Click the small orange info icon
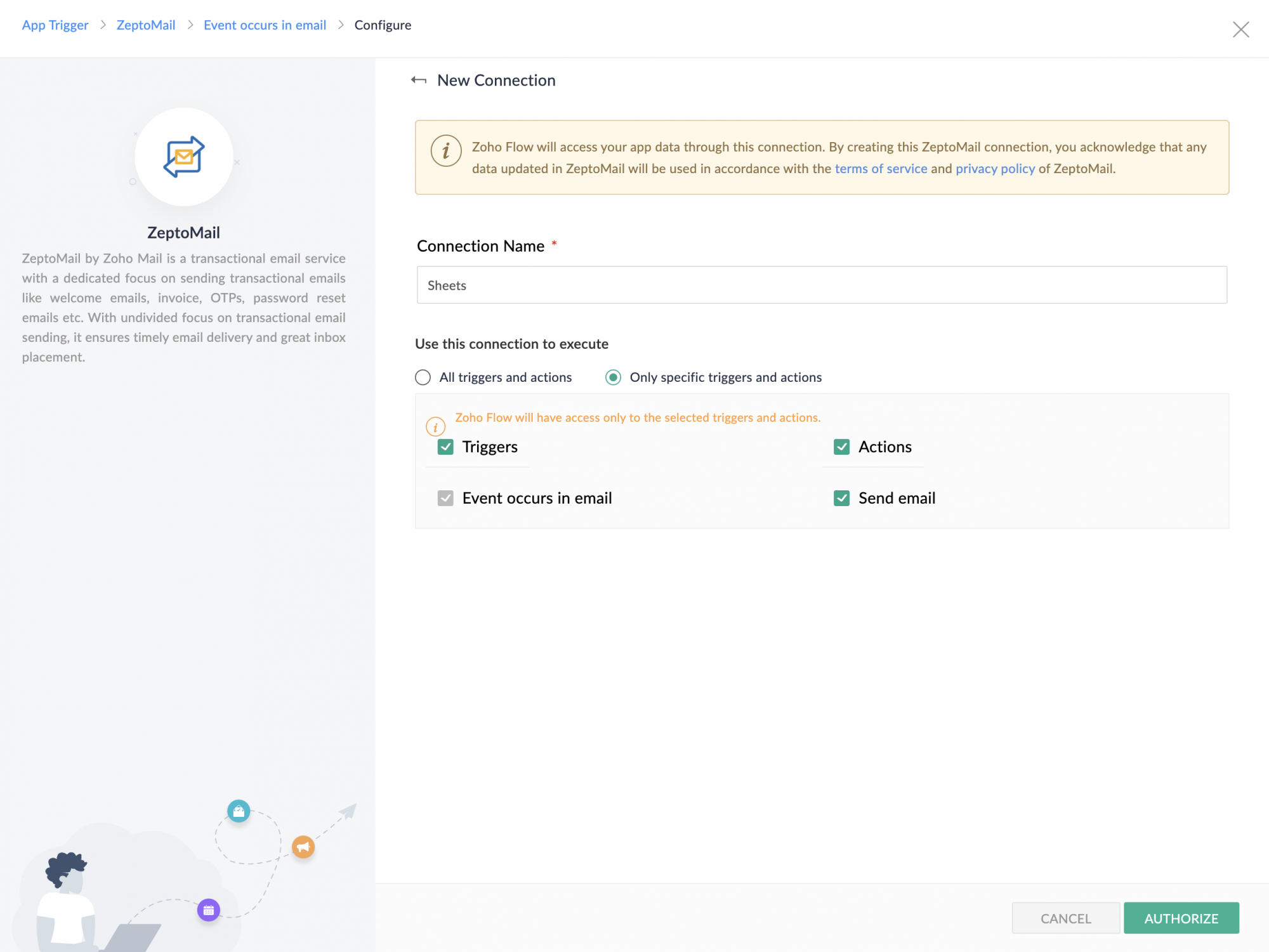Image resolution: width=1269 pixels, height=952 pixels. click(x=435, y=427)
